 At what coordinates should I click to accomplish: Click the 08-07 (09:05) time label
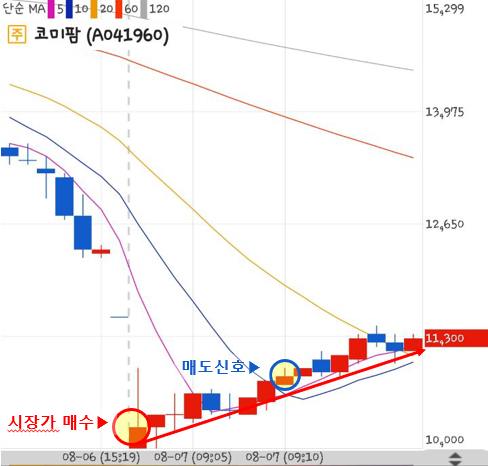[x=193, y=457]
